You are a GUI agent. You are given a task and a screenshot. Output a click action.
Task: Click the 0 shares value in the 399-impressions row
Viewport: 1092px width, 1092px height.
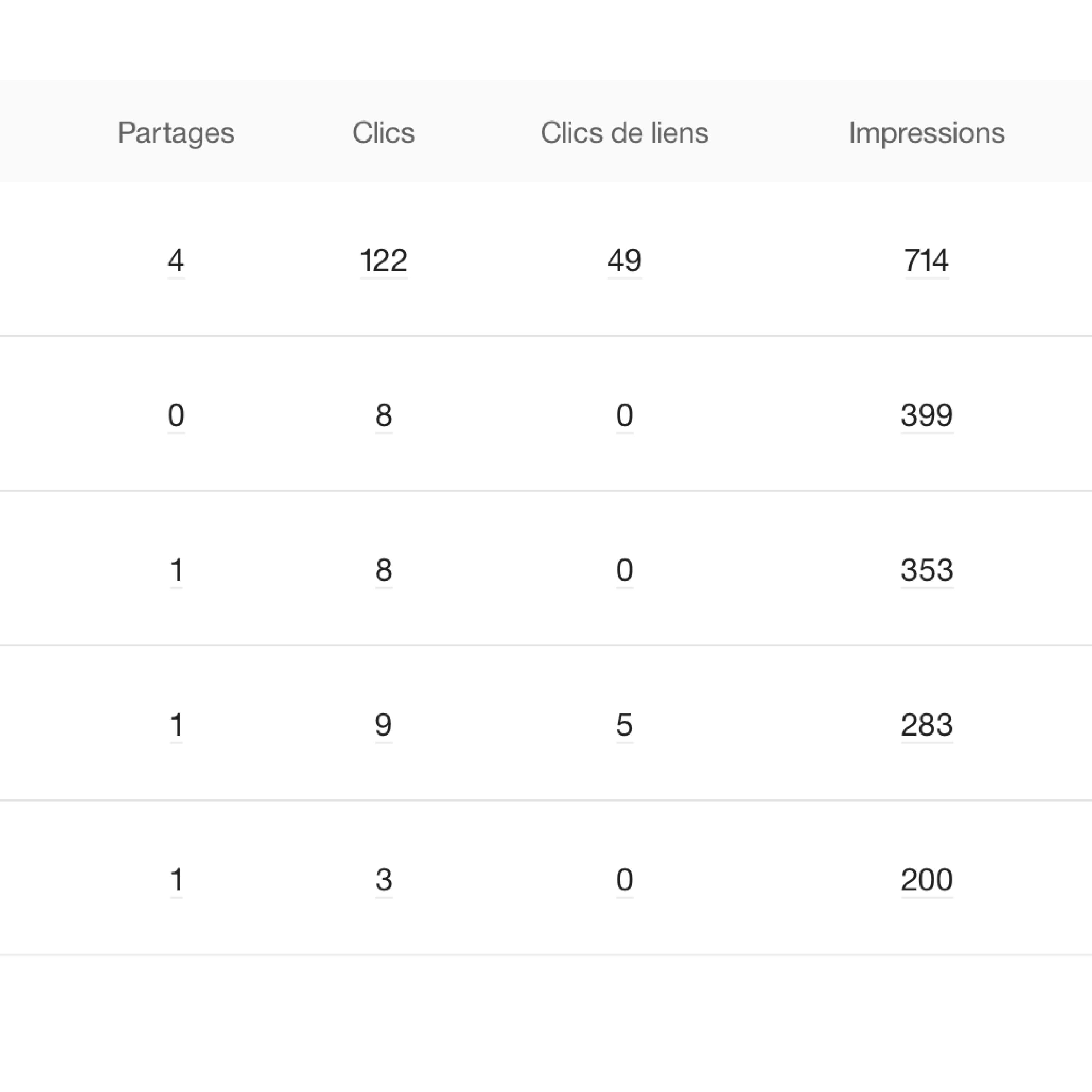(176, 415)
